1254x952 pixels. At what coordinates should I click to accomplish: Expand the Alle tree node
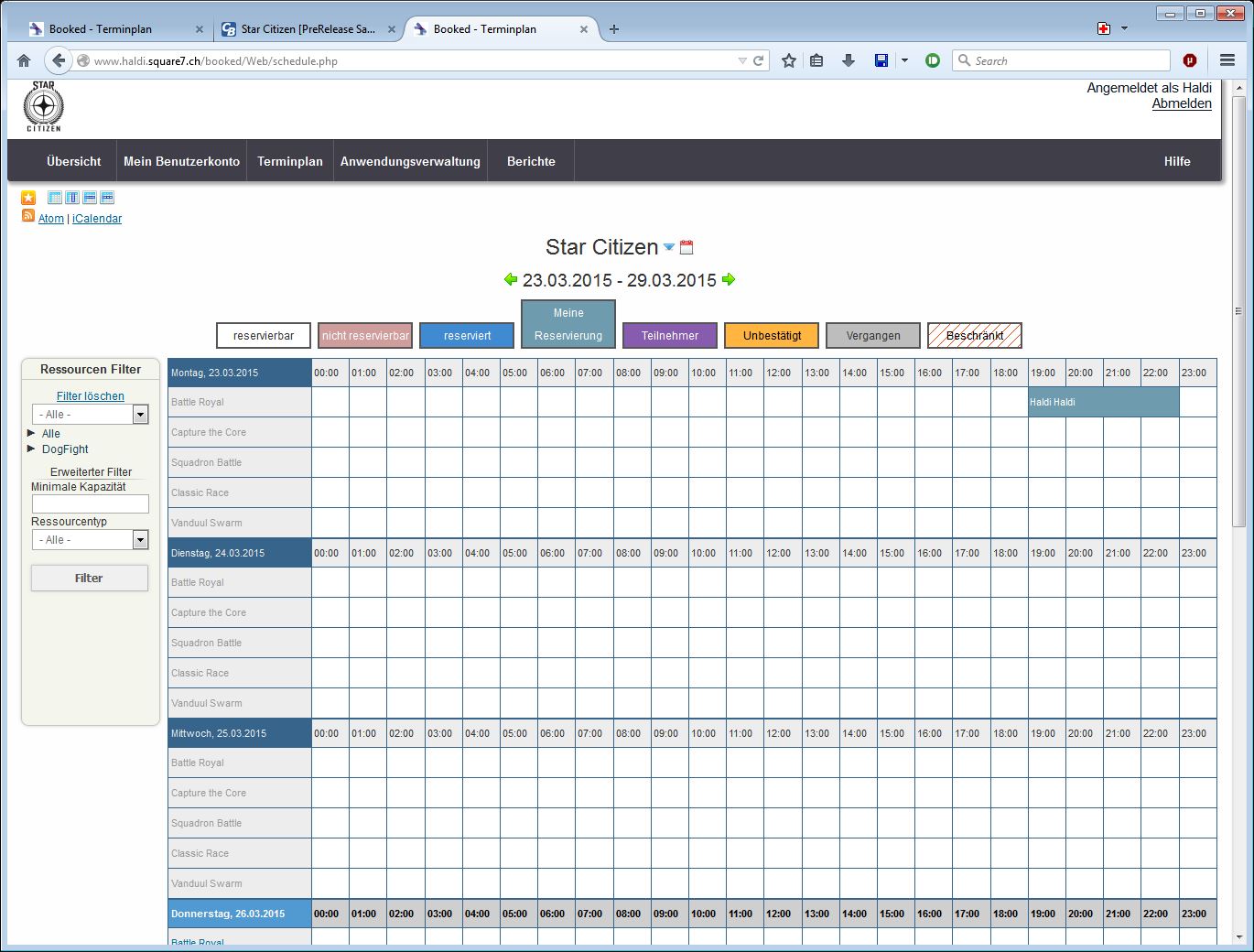(32, 433)
